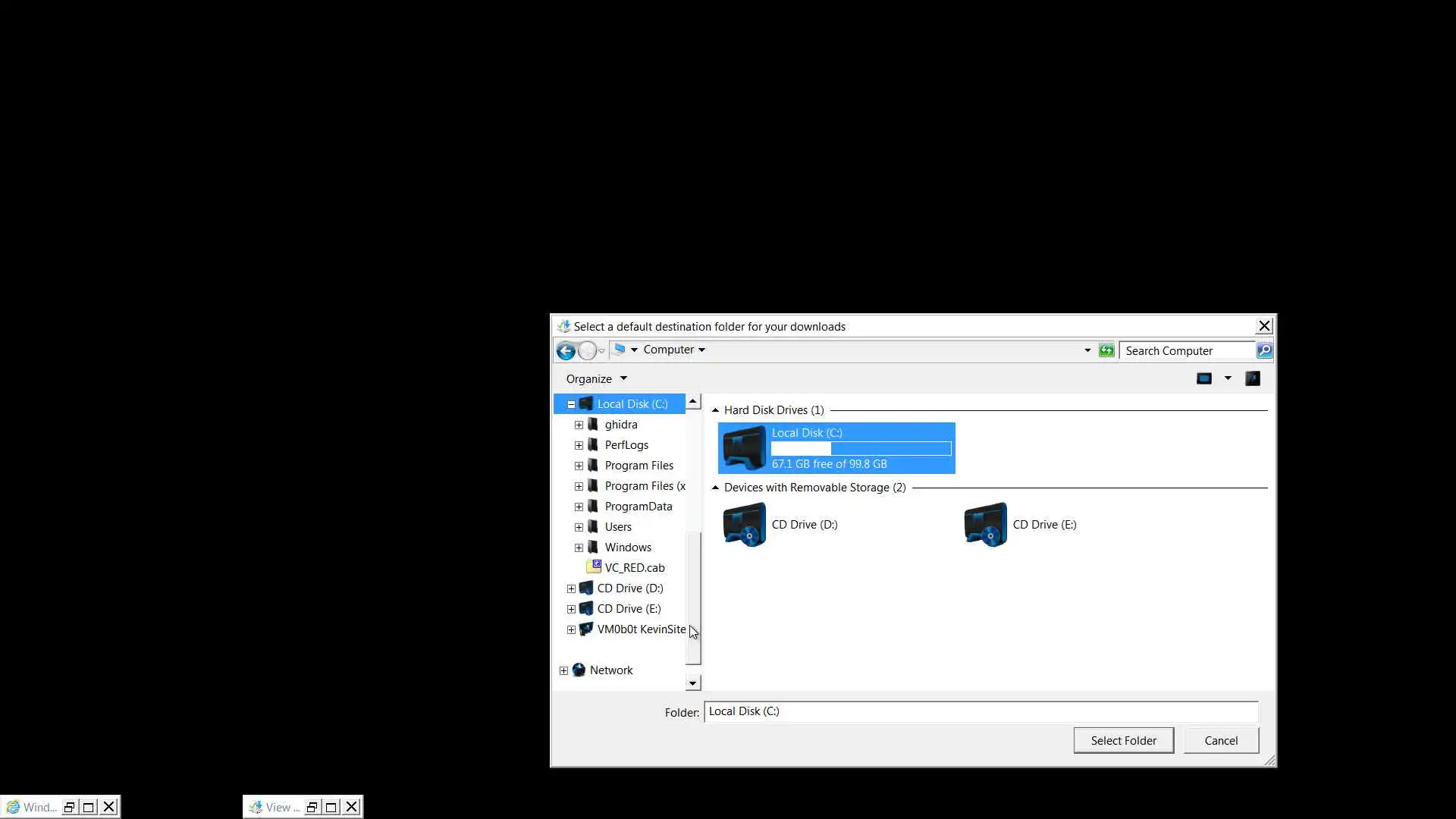Select VC_RED.cab in the folder tree
Viewport: 1456px width, 819px height.
(x=634, y=568)
